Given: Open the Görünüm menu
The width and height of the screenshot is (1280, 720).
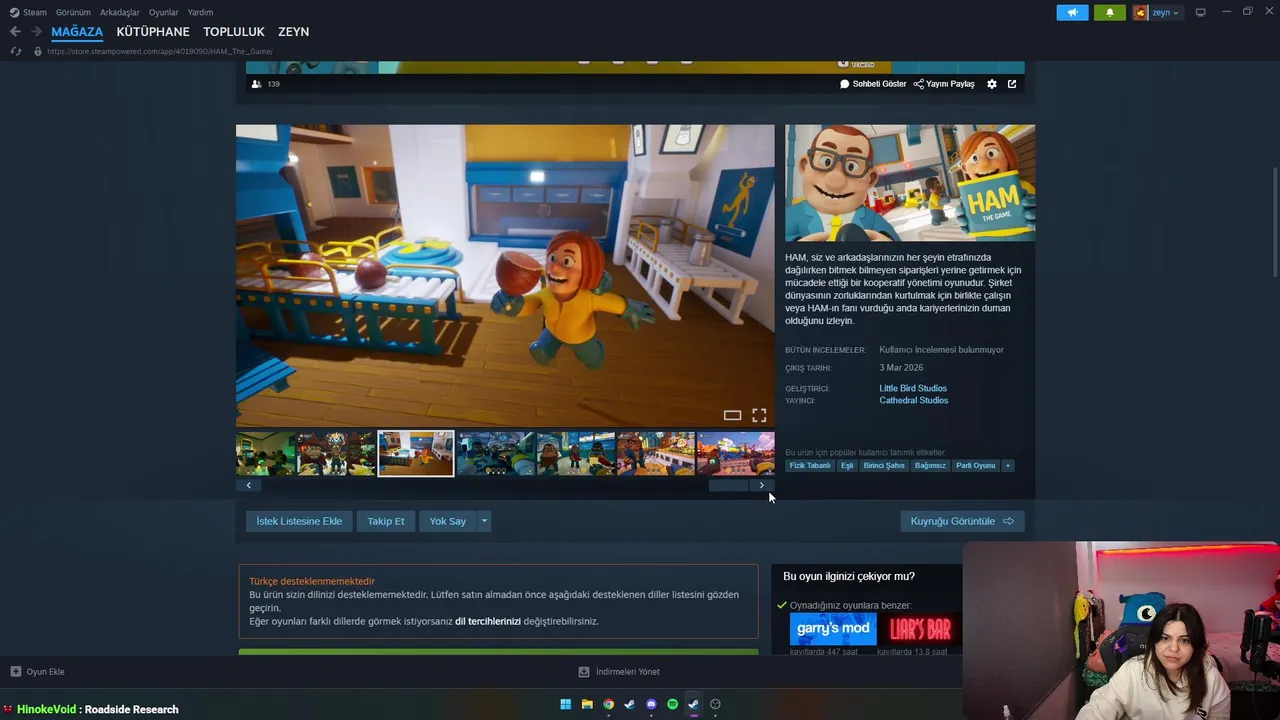Looking at the screenshot, I should tap(73, 12).
